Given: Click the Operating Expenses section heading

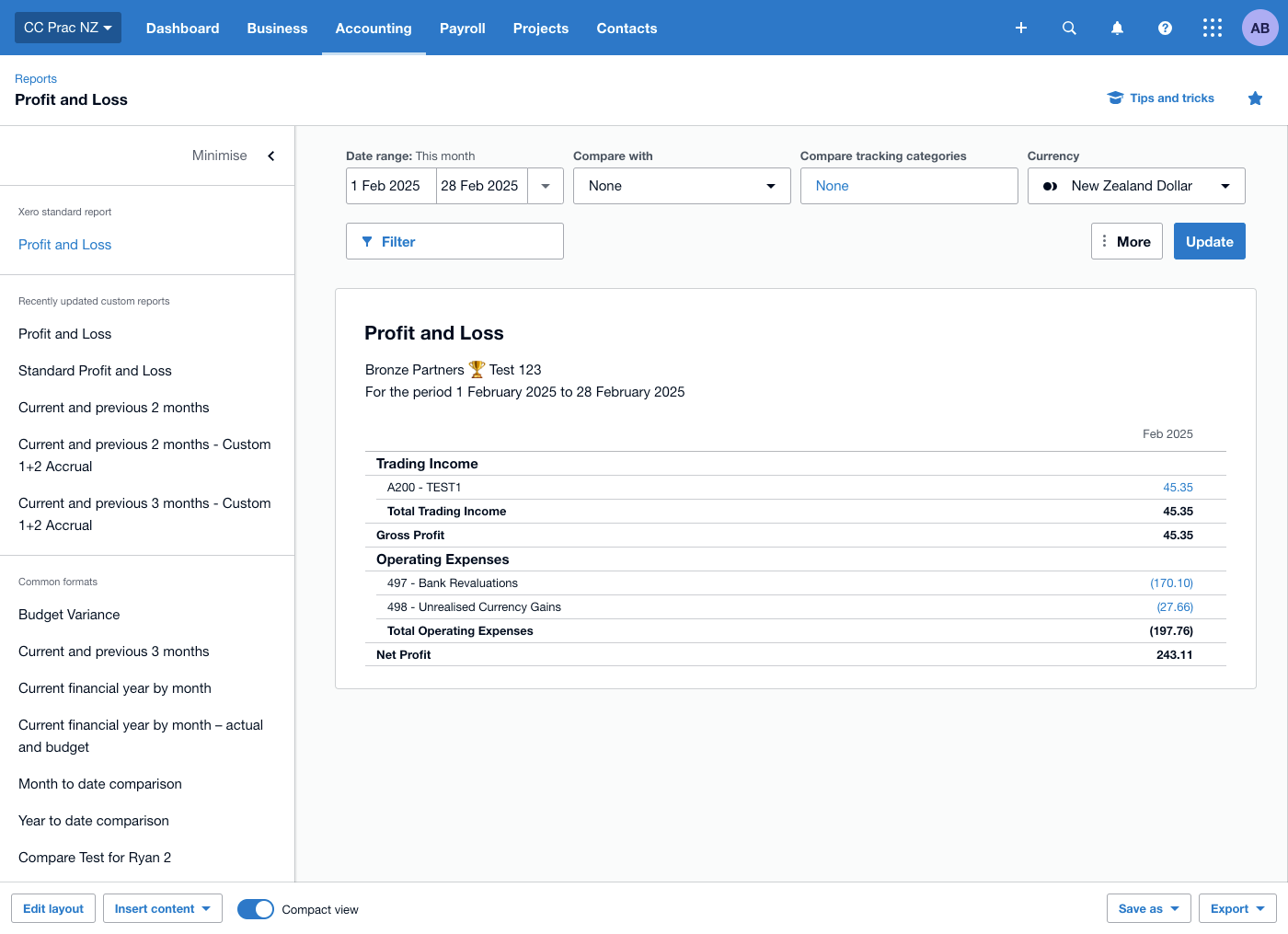Looking at the screenshot, I should (x=443, y=559).
